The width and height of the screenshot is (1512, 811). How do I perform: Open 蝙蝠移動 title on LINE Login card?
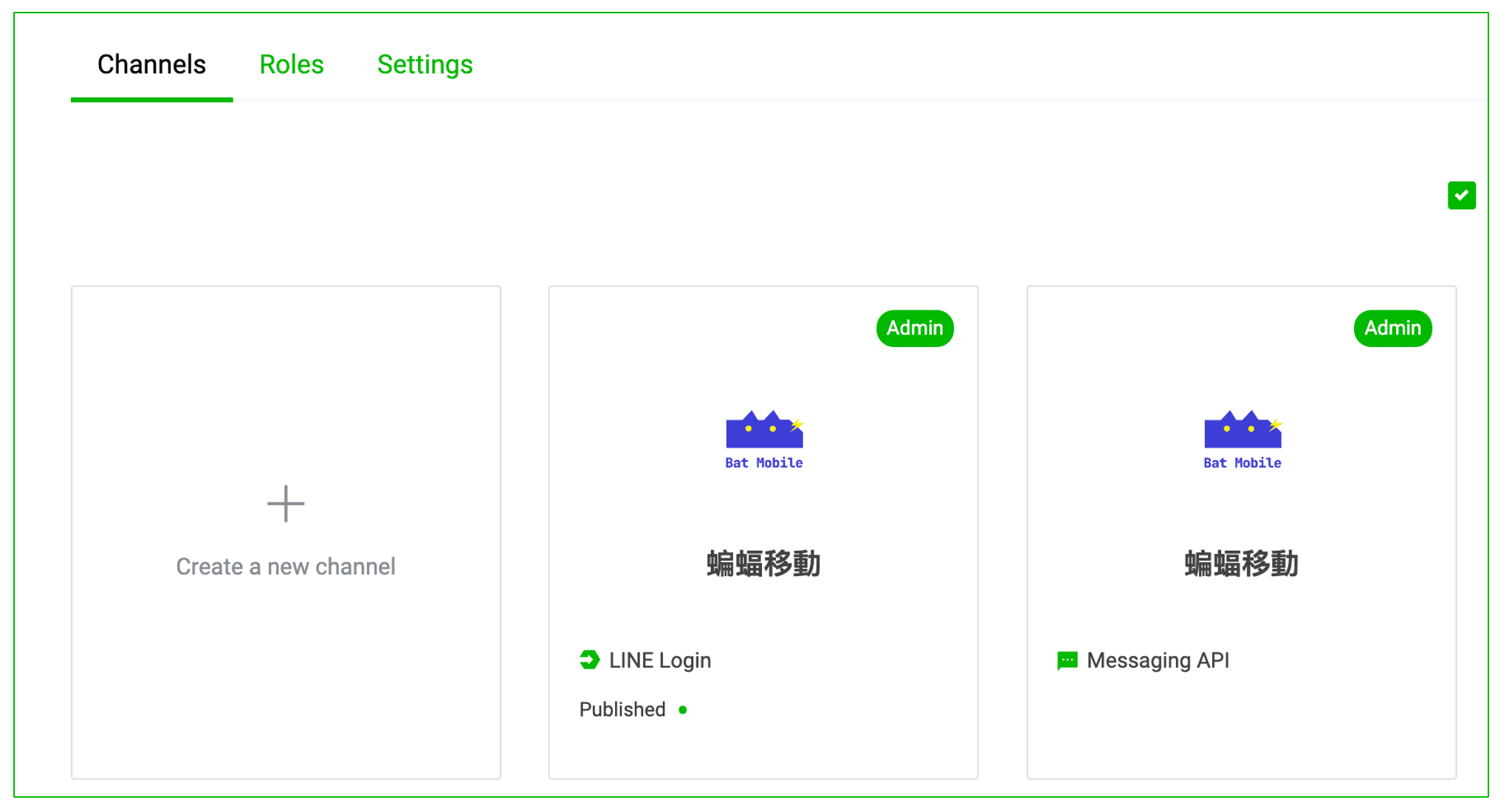point(763,564)
